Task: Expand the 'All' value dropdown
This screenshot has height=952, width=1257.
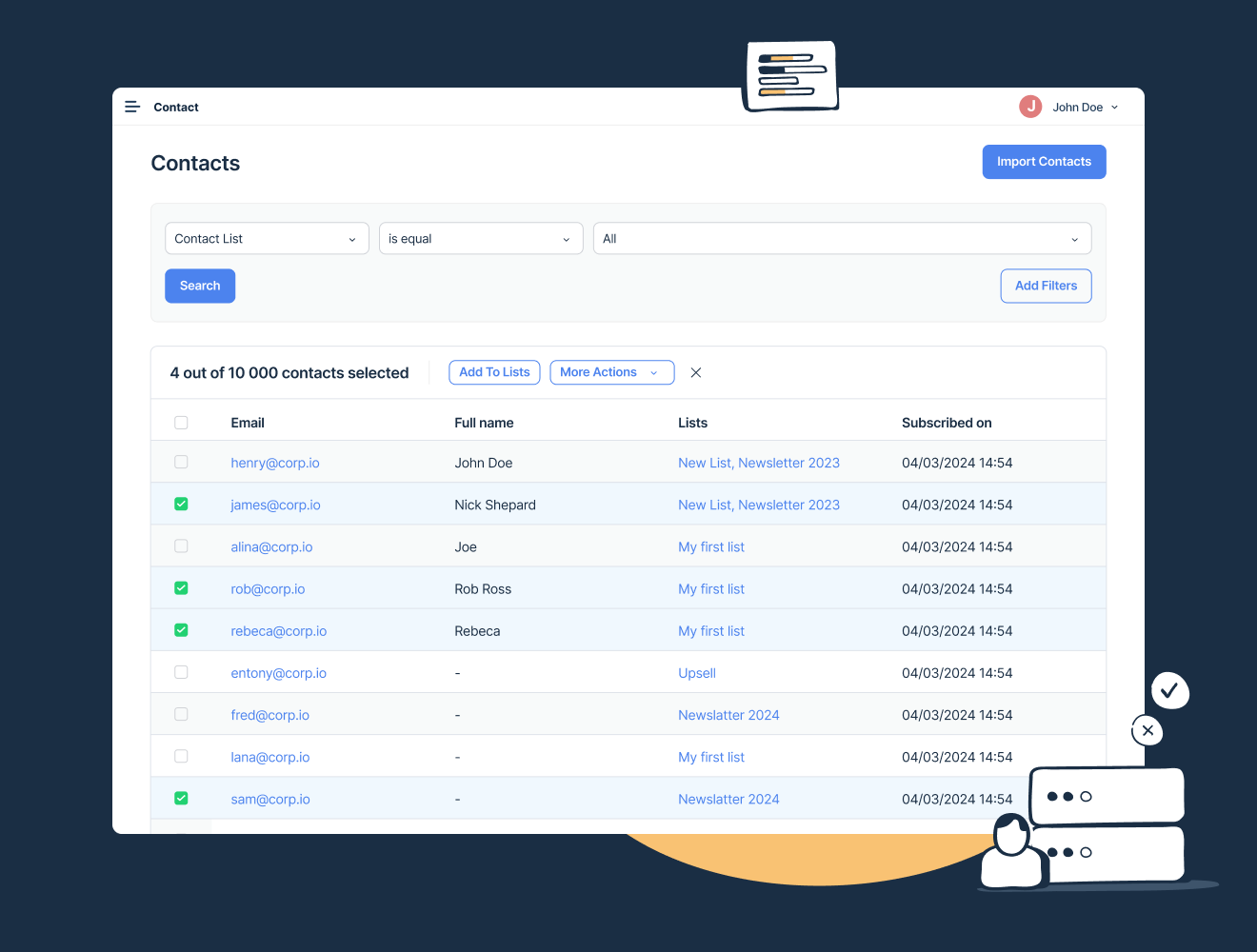Action: [842, 239]
